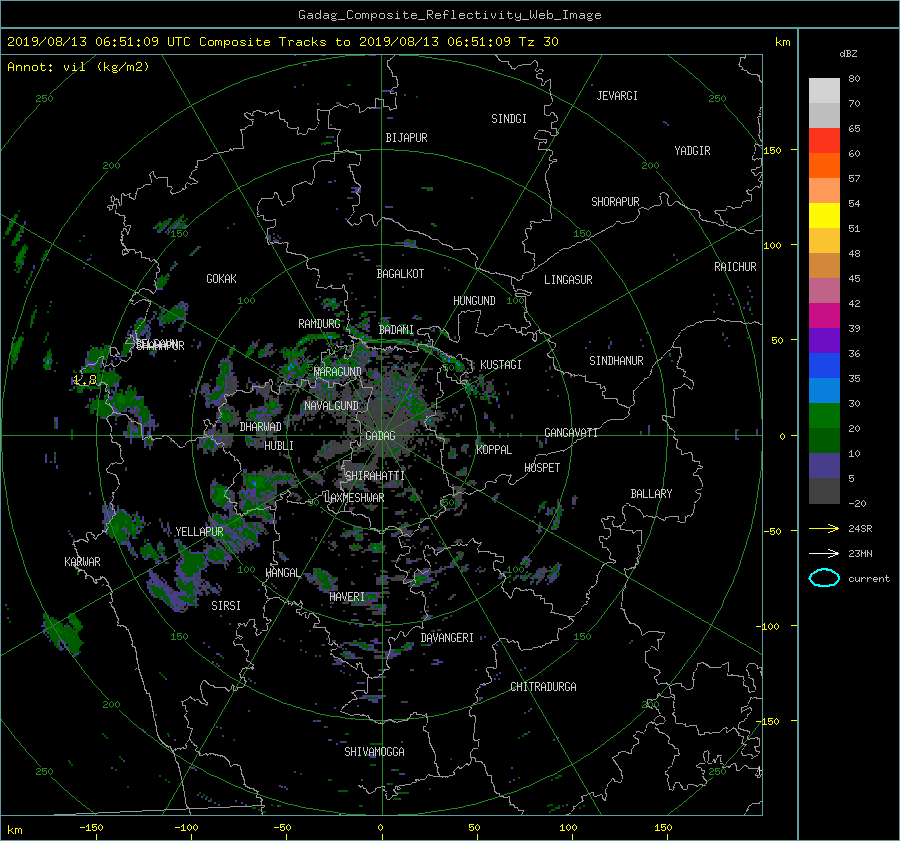Pick the purple 39 dBZ swatch

(x=824, y=340)
